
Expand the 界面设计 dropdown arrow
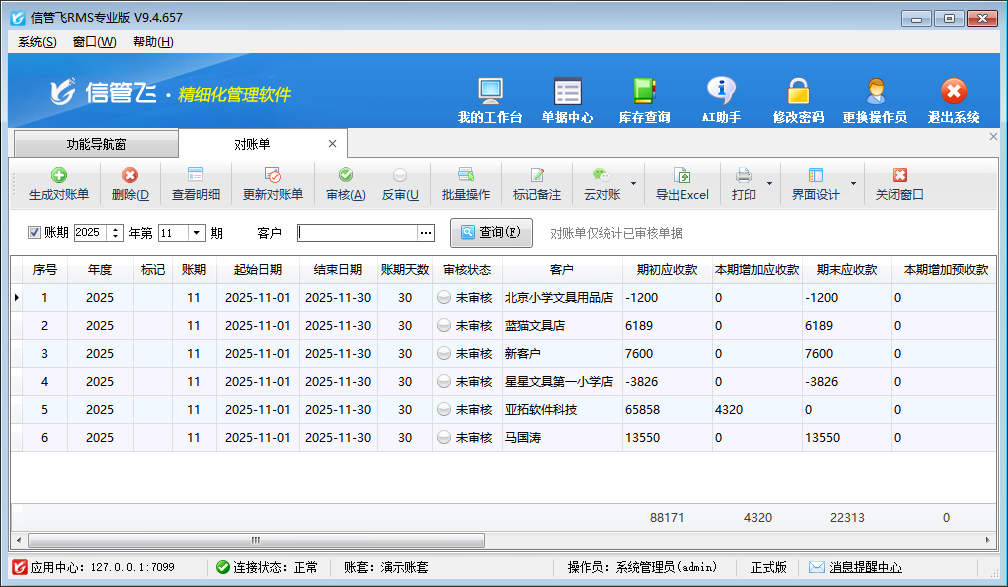(853, 184)
